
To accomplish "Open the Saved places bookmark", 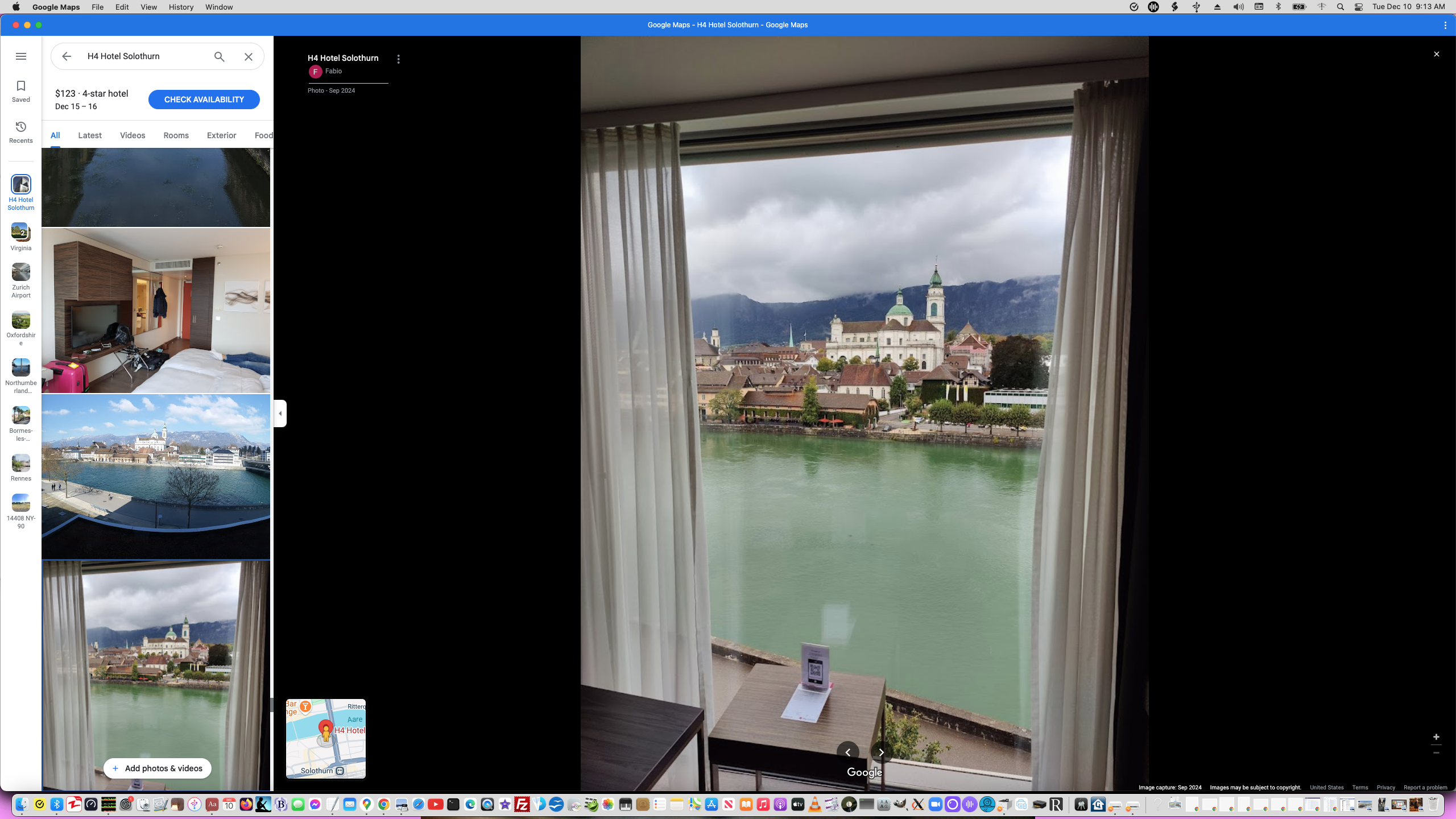I will [21, 91].
